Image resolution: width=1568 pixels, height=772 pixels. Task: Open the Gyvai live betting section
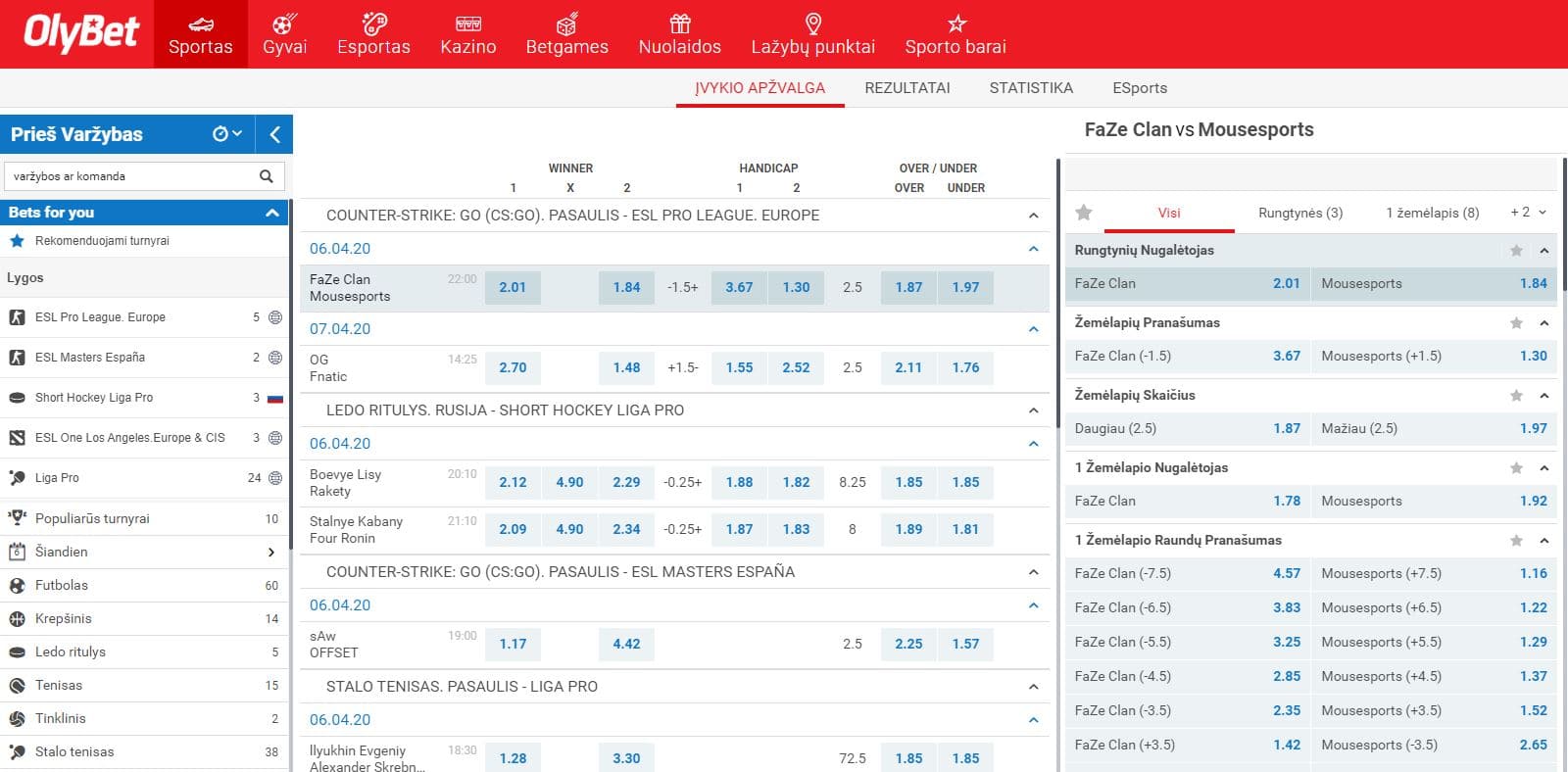pyautogui.click(x=284, y=34)
